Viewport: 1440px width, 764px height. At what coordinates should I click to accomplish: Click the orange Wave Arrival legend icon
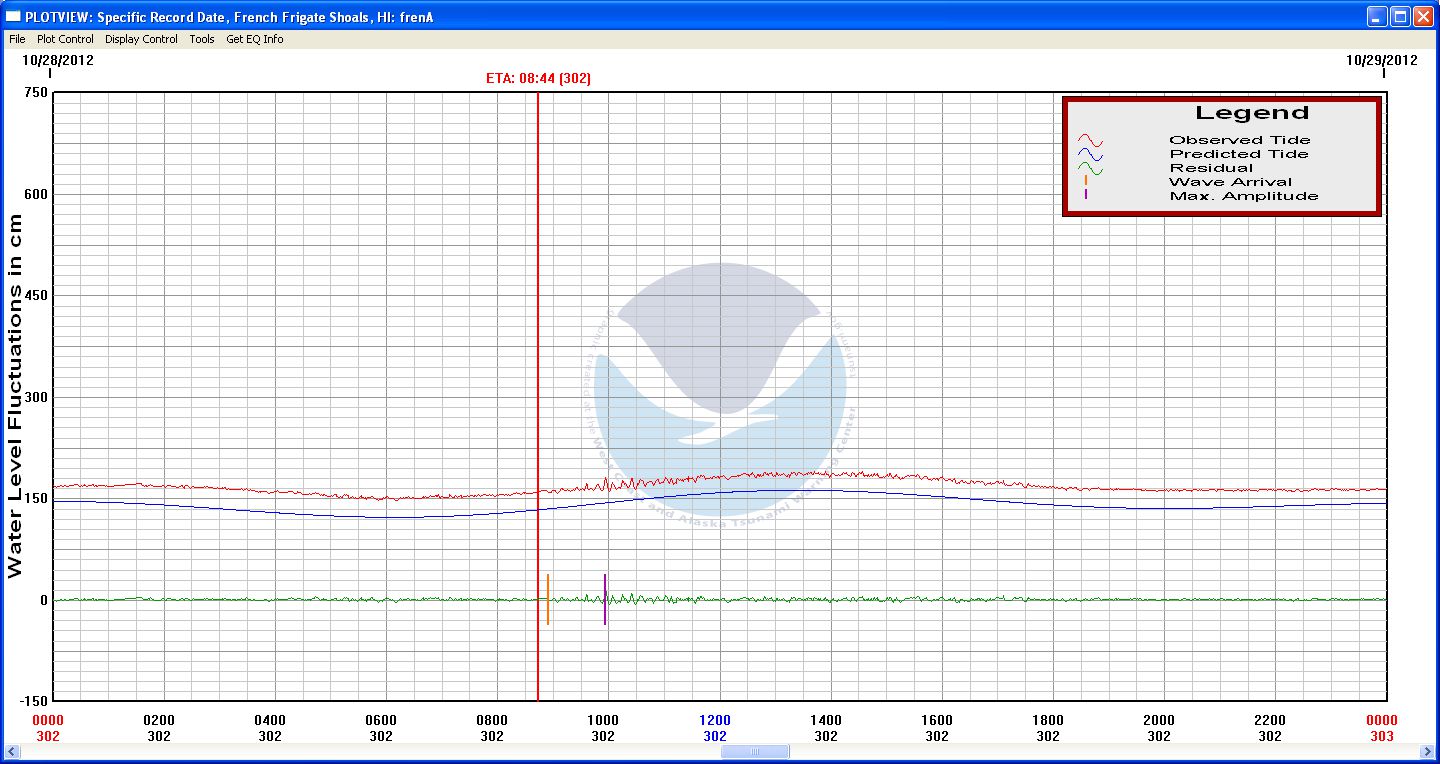point(1086,181)
